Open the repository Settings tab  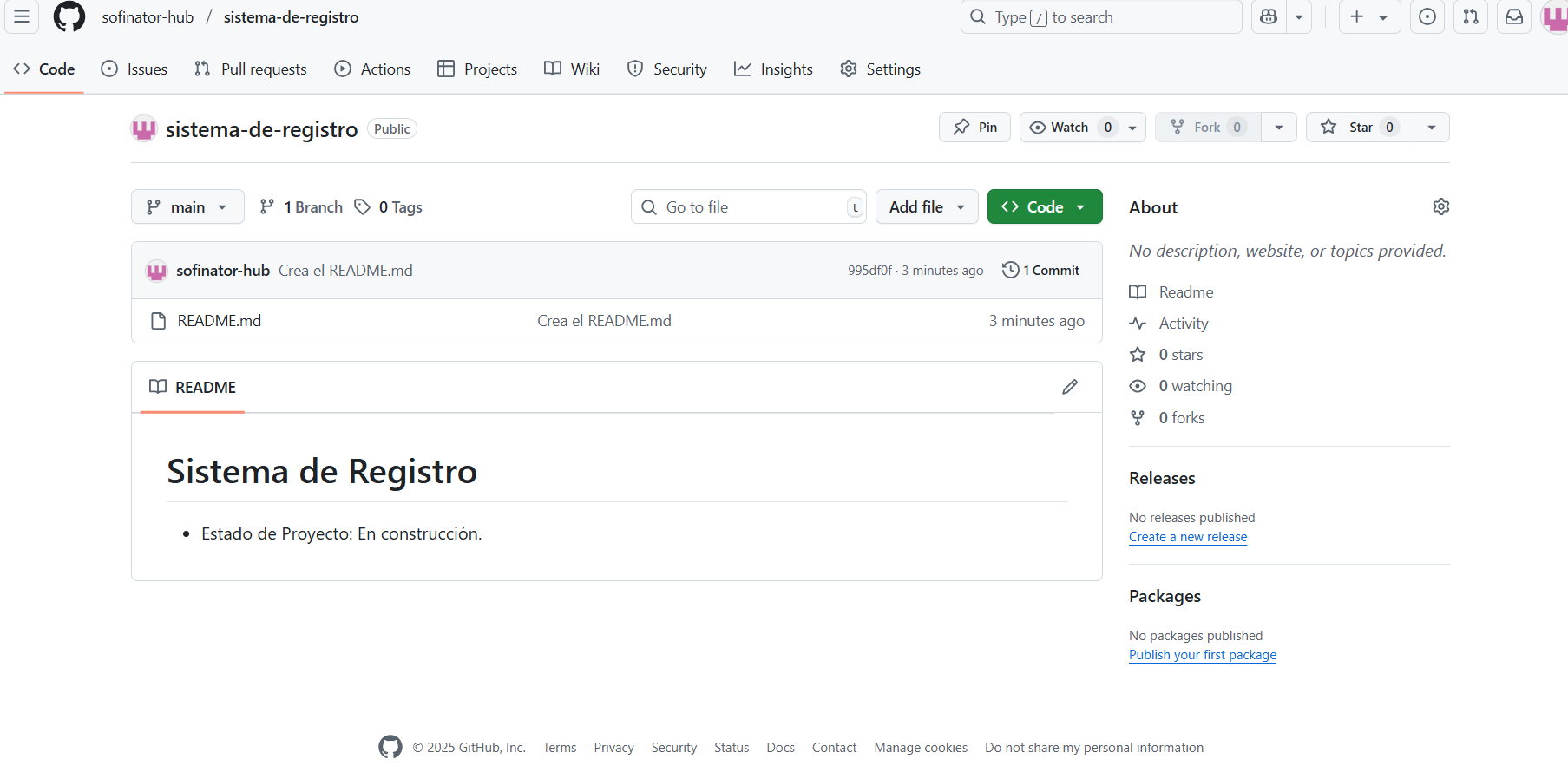click(881, 69)
